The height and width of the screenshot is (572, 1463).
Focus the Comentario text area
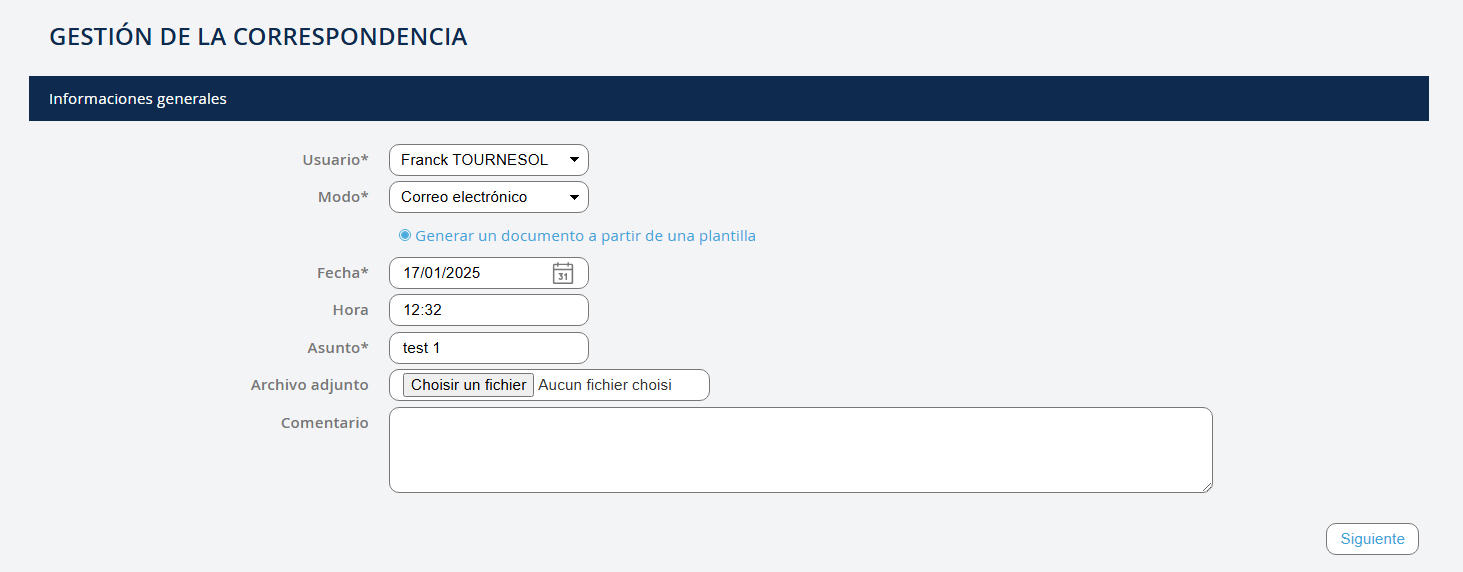(800, 450)
